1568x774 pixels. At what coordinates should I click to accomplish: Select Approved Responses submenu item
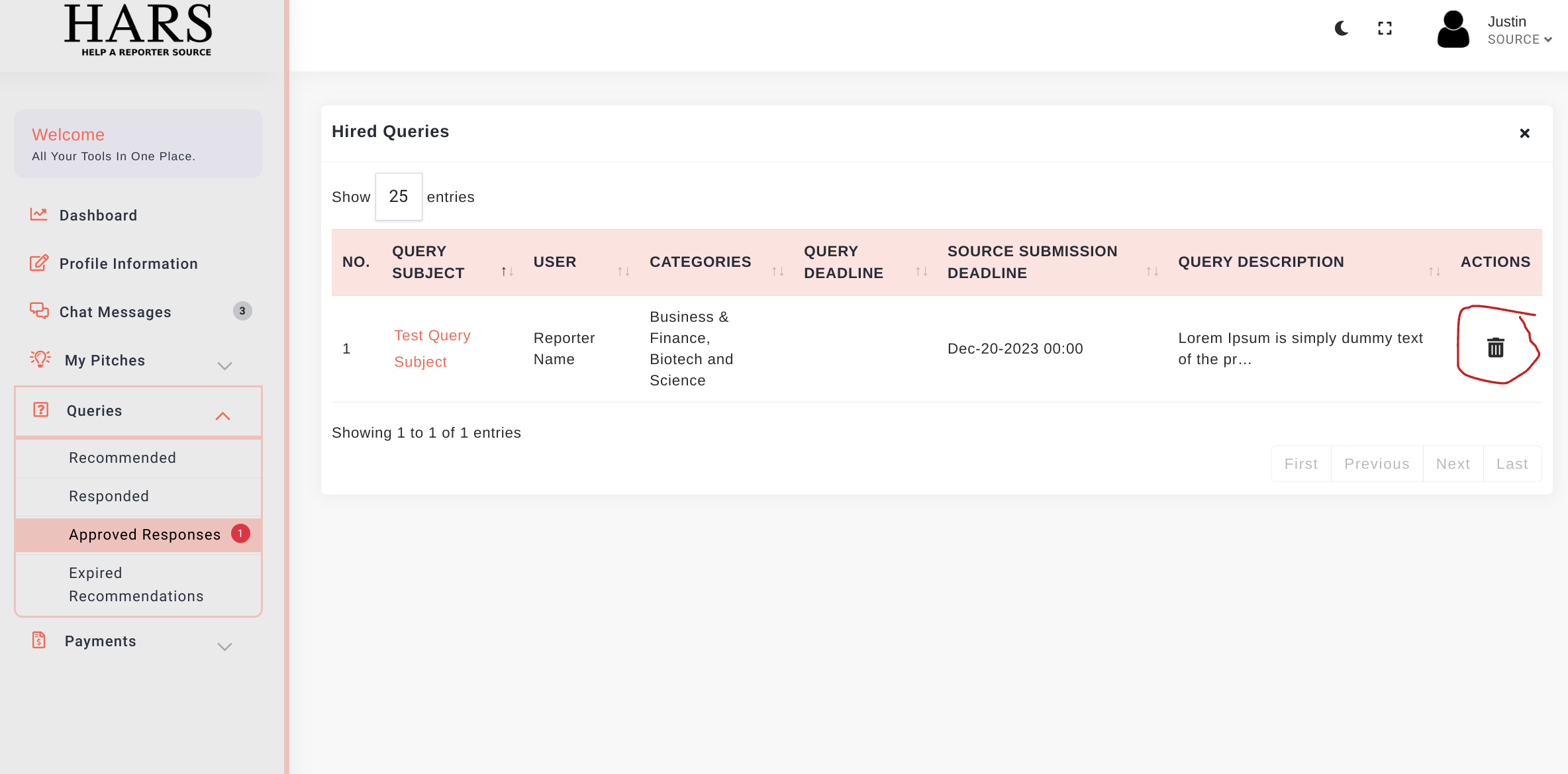pos(138,535)
